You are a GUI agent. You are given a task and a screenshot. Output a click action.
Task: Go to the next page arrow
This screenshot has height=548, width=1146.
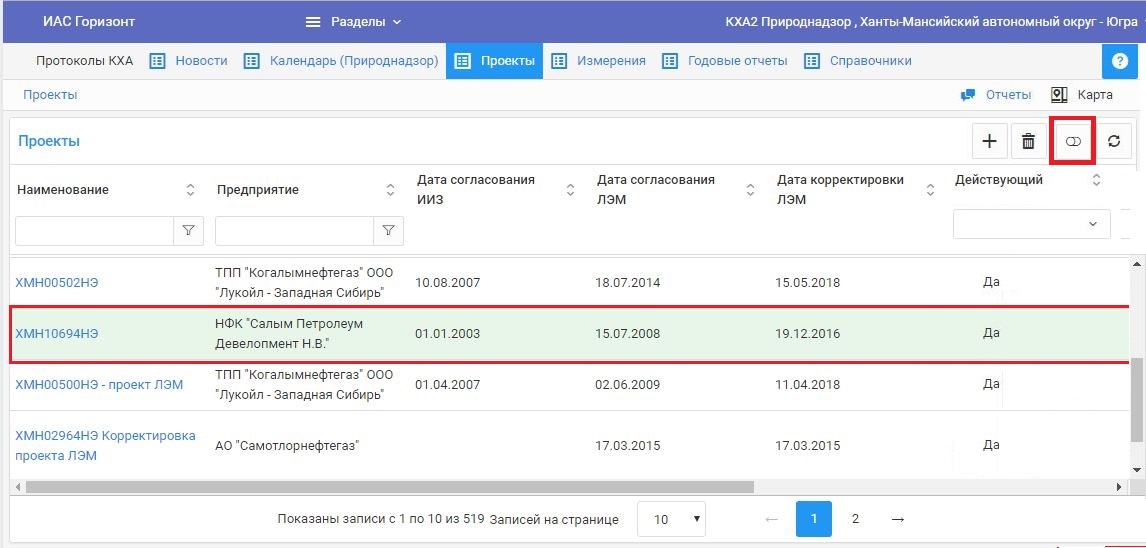tap(898, 519)
